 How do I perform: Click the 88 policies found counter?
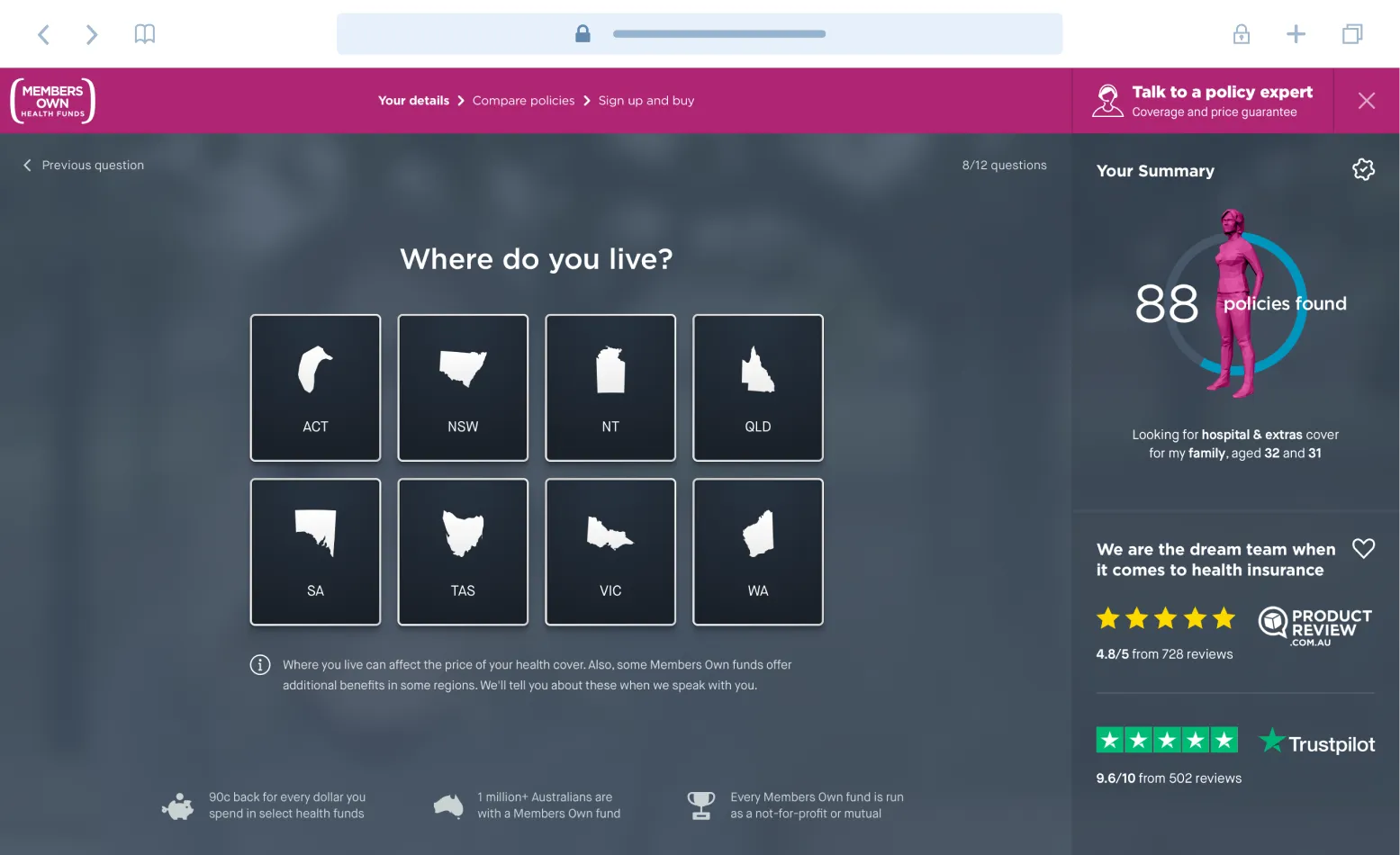click(1240, 304)
